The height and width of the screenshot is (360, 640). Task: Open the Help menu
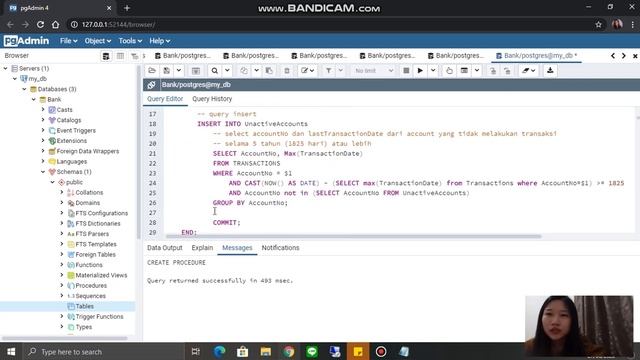point(159,41)
